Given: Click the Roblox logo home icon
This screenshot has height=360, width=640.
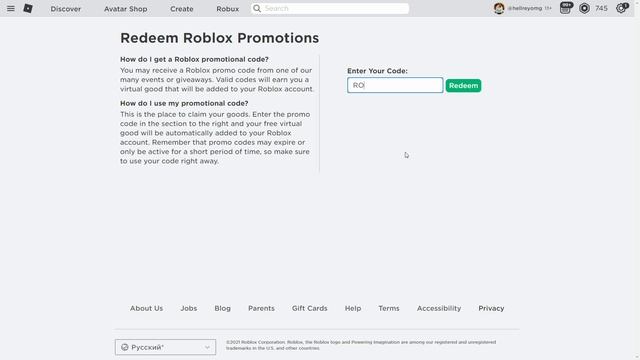Looking at the screenshot, I should [x=28, y=9].
